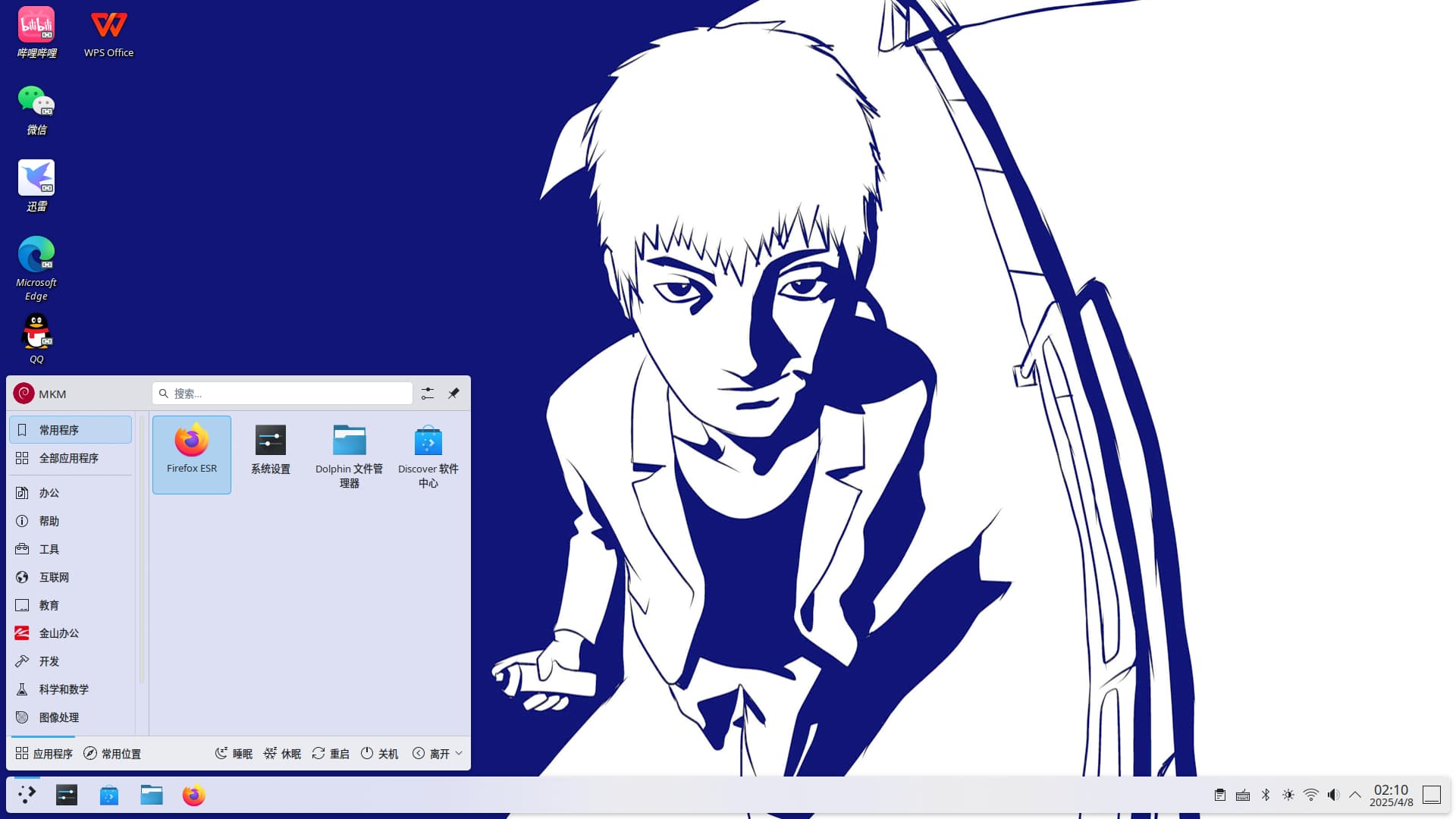
Task: Click the 关机 shutdown button
Action: 379,753
